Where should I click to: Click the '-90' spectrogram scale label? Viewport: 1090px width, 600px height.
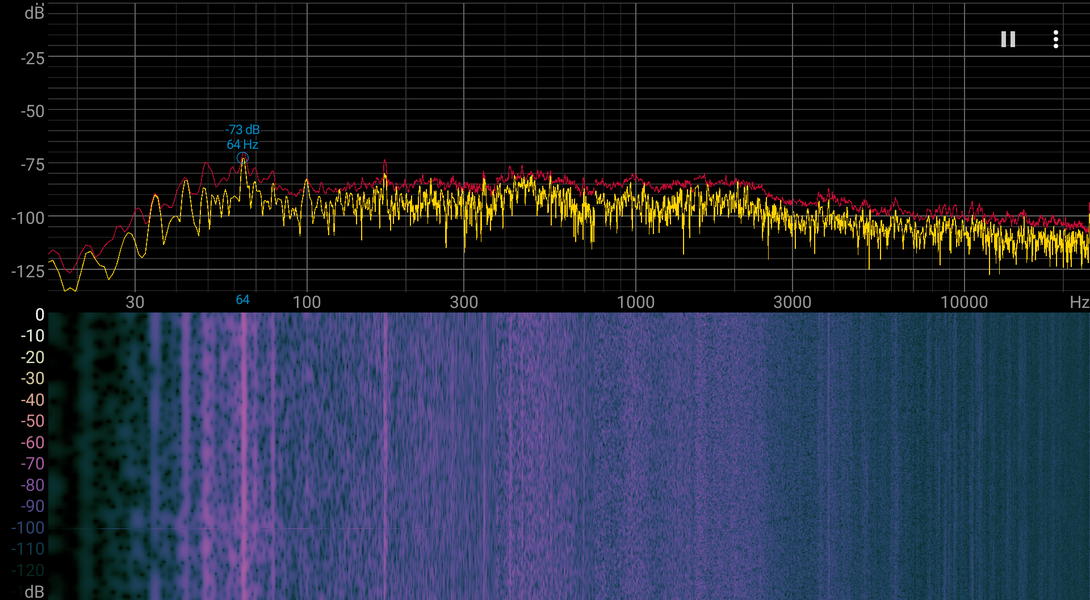tap(33, 506)
